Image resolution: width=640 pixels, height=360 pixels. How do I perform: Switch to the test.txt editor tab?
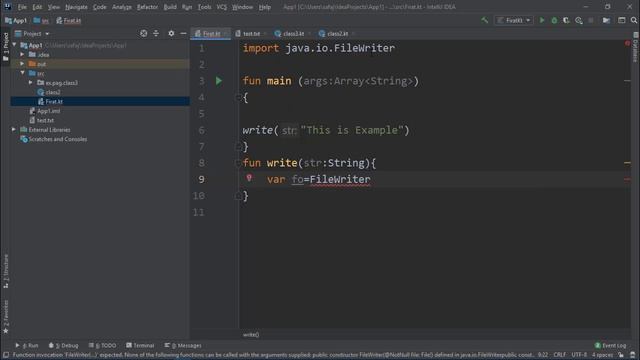tap(250, 33)
